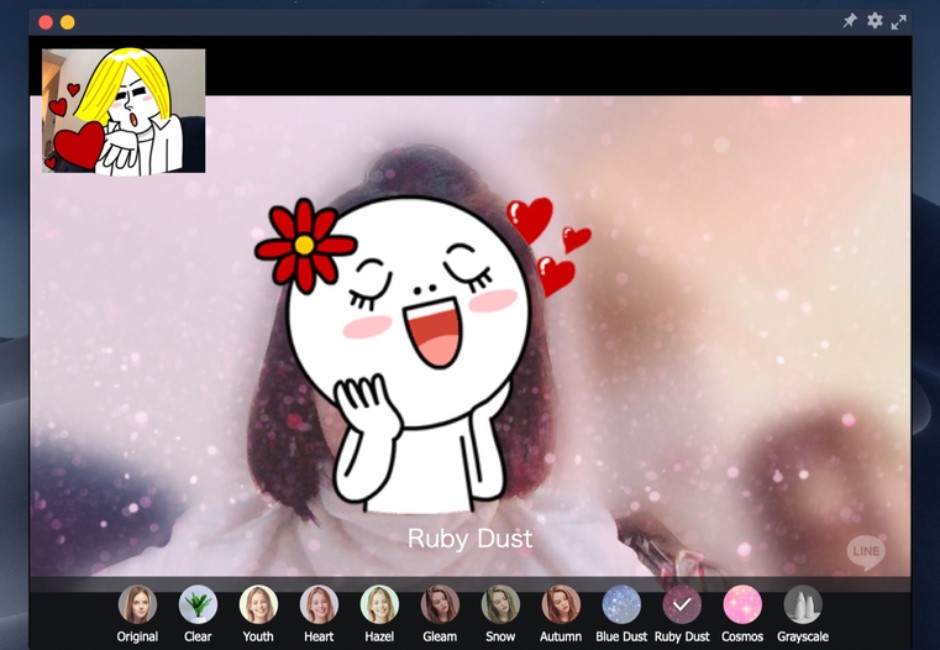Click the self-view preview thumbnail
This screenshot has width=940, height=650.
point(123,110)
